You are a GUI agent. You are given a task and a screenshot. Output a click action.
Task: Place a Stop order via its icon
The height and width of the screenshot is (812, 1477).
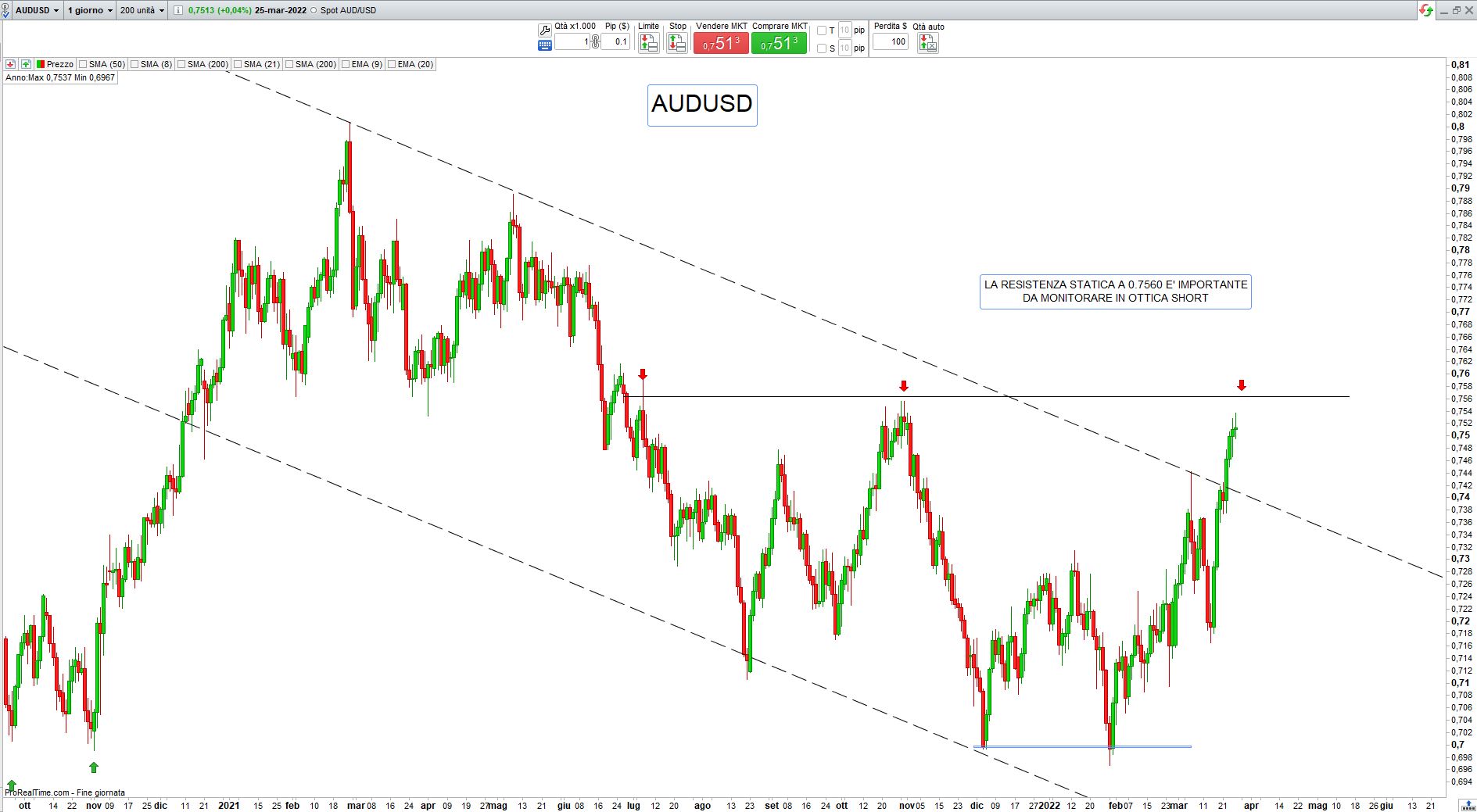coord(677,43)
